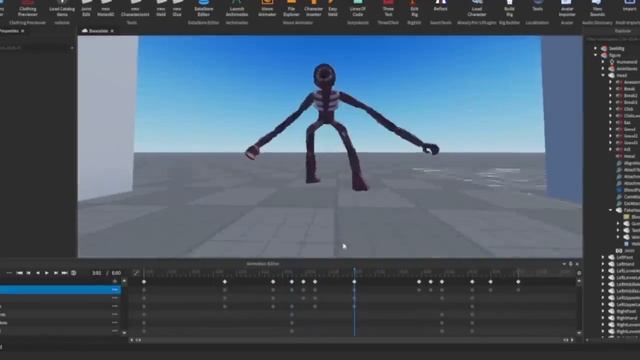640x360 pixels.
Task: Jump to the first animation frame
Action: pyautogui.click(x=19, y=273)
